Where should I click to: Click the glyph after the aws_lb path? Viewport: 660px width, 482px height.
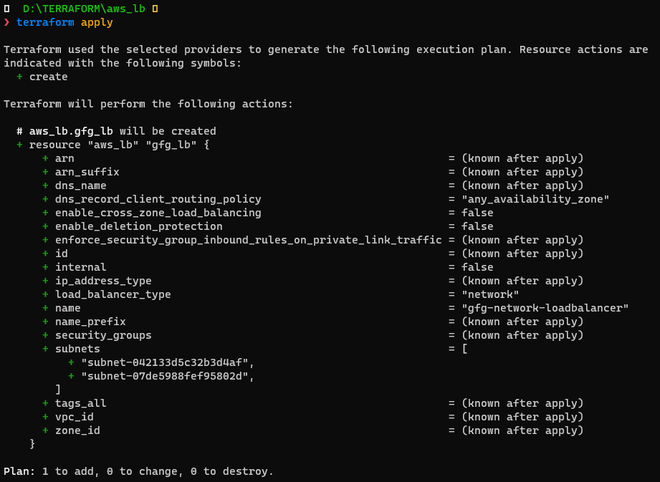(155, 8)
